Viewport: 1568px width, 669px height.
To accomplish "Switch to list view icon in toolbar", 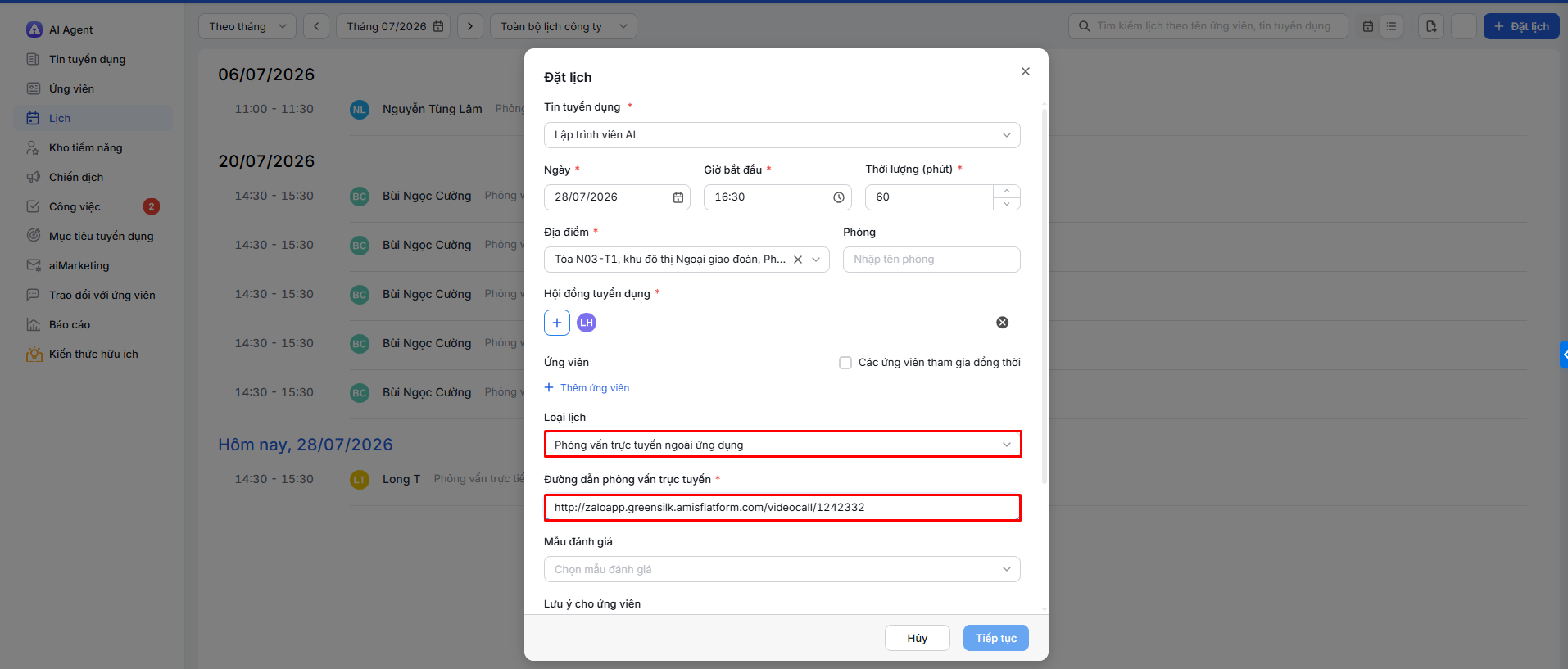I will point(1391,26).
